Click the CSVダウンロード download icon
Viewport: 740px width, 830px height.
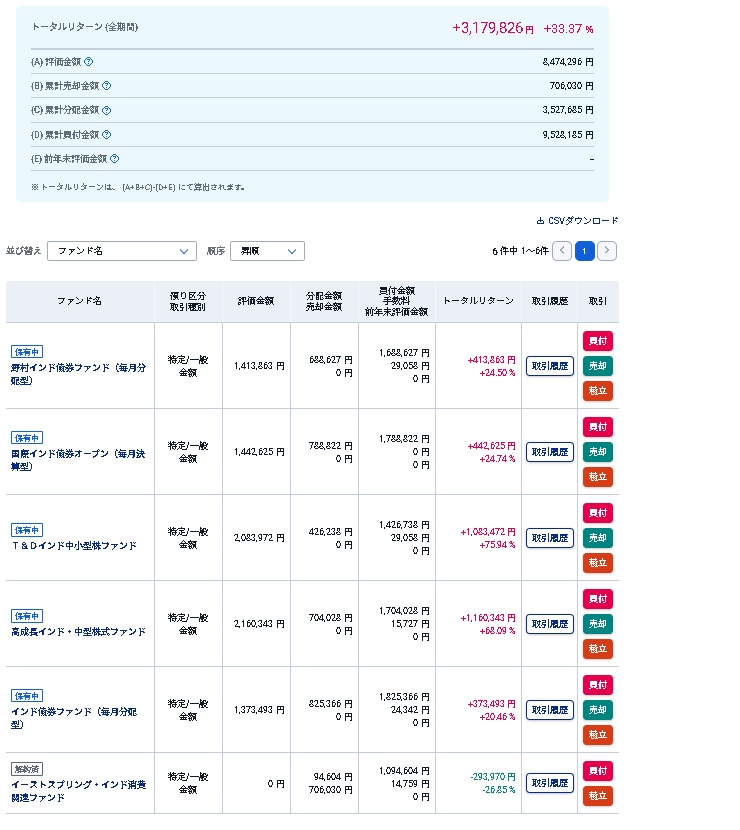coord(541,221)
